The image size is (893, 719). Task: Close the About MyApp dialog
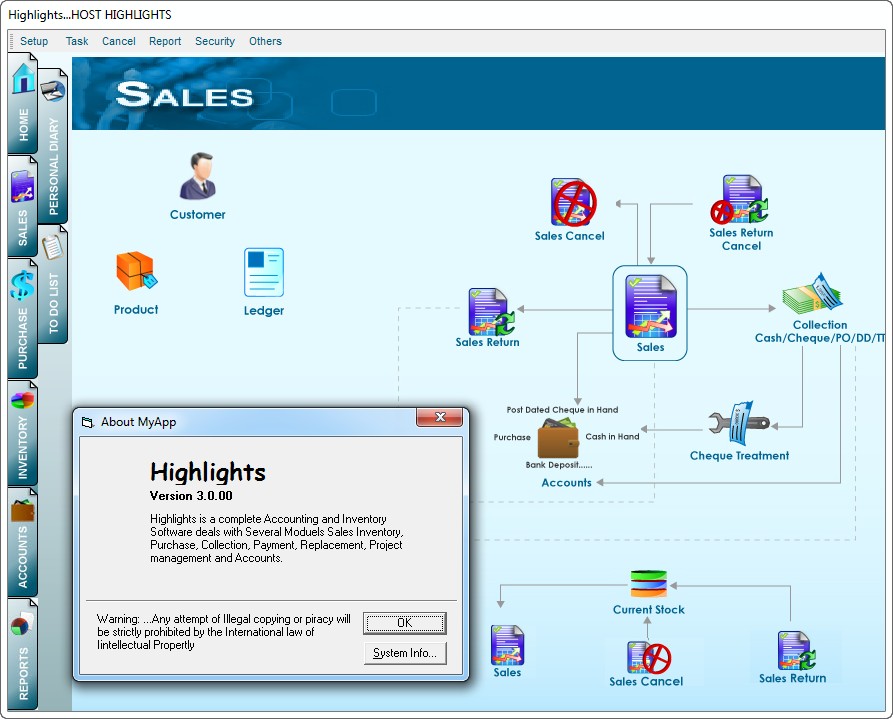tap(439, 416)
